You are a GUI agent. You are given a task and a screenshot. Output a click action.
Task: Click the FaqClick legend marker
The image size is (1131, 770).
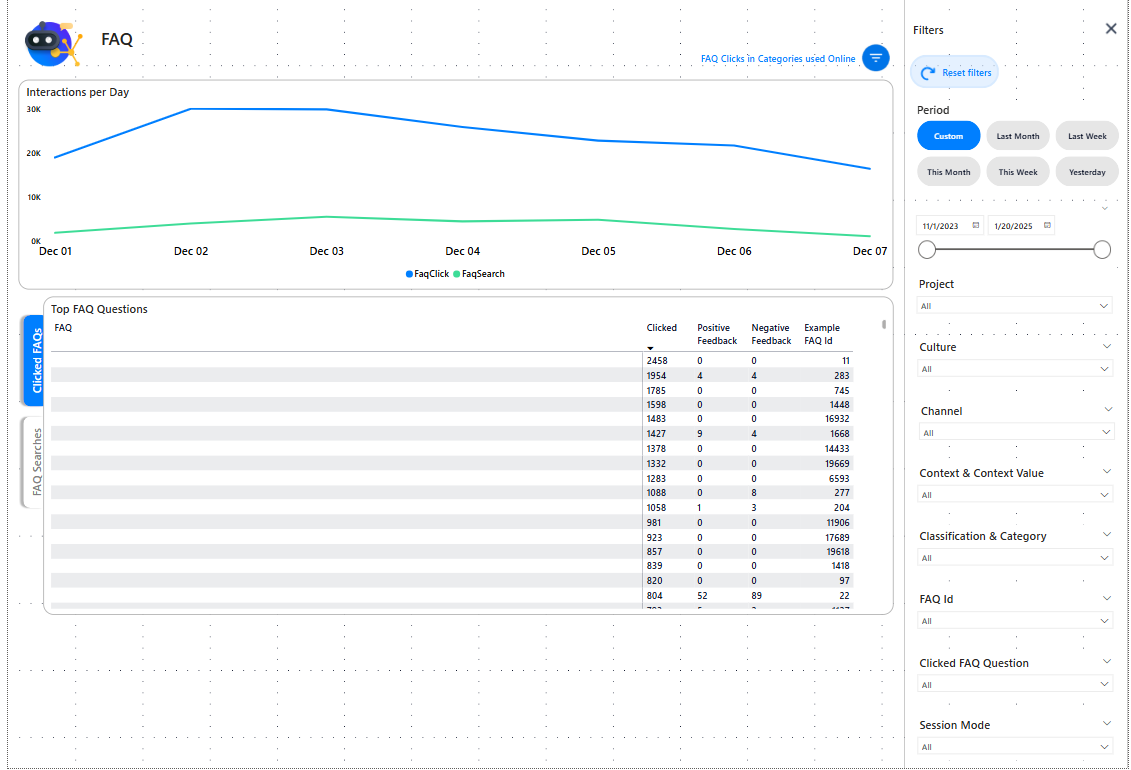coord(409,274)
